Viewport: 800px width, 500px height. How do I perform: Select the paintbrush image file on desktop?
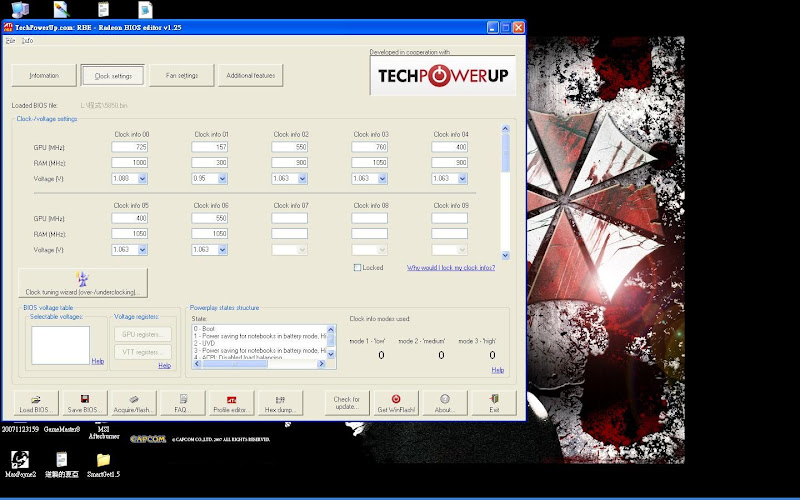61,9
